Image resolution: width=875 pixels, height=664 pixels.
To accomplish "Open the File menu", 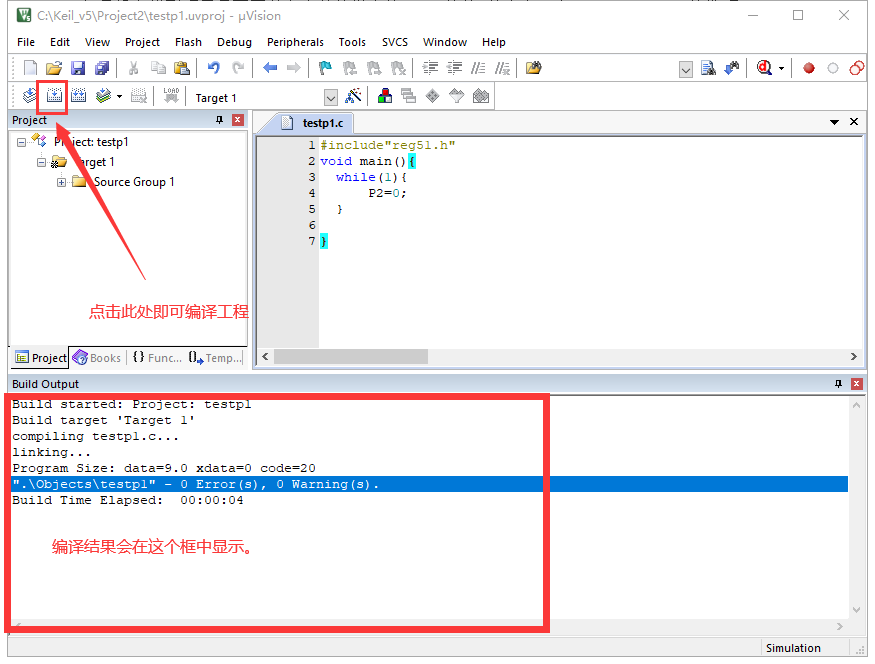I will (26, 42).
